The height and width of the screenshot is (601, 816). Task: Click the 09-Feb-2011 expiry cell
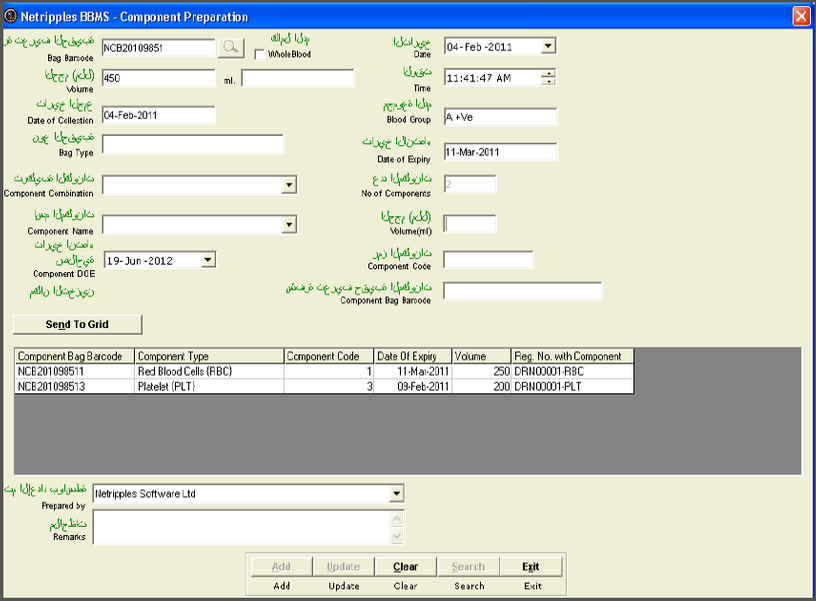pyautogui.click(x=413, y=386)
